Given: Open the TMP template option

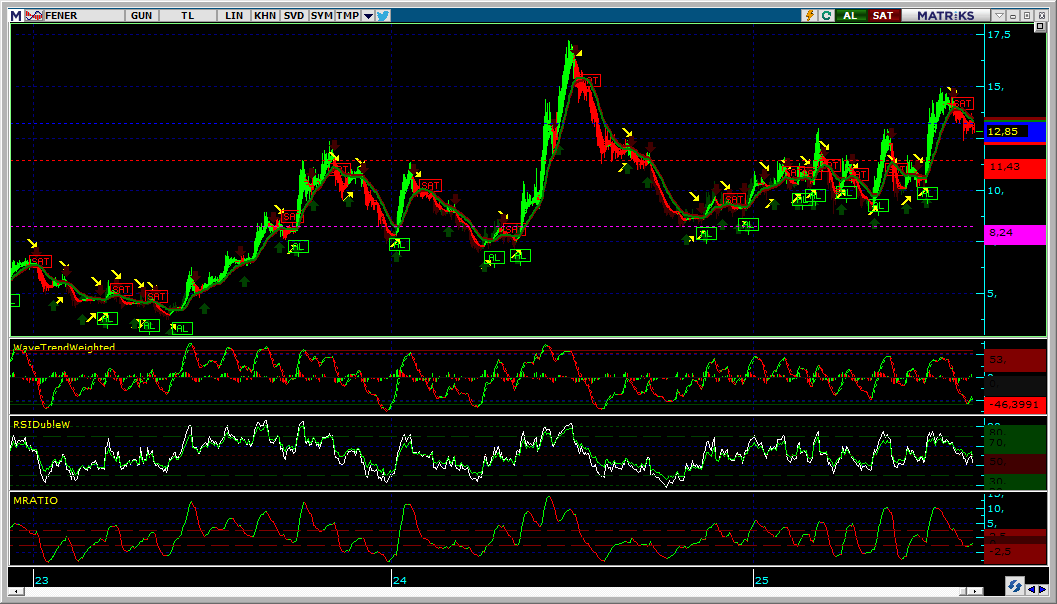Looking at the screenshot, I should 347,15.
